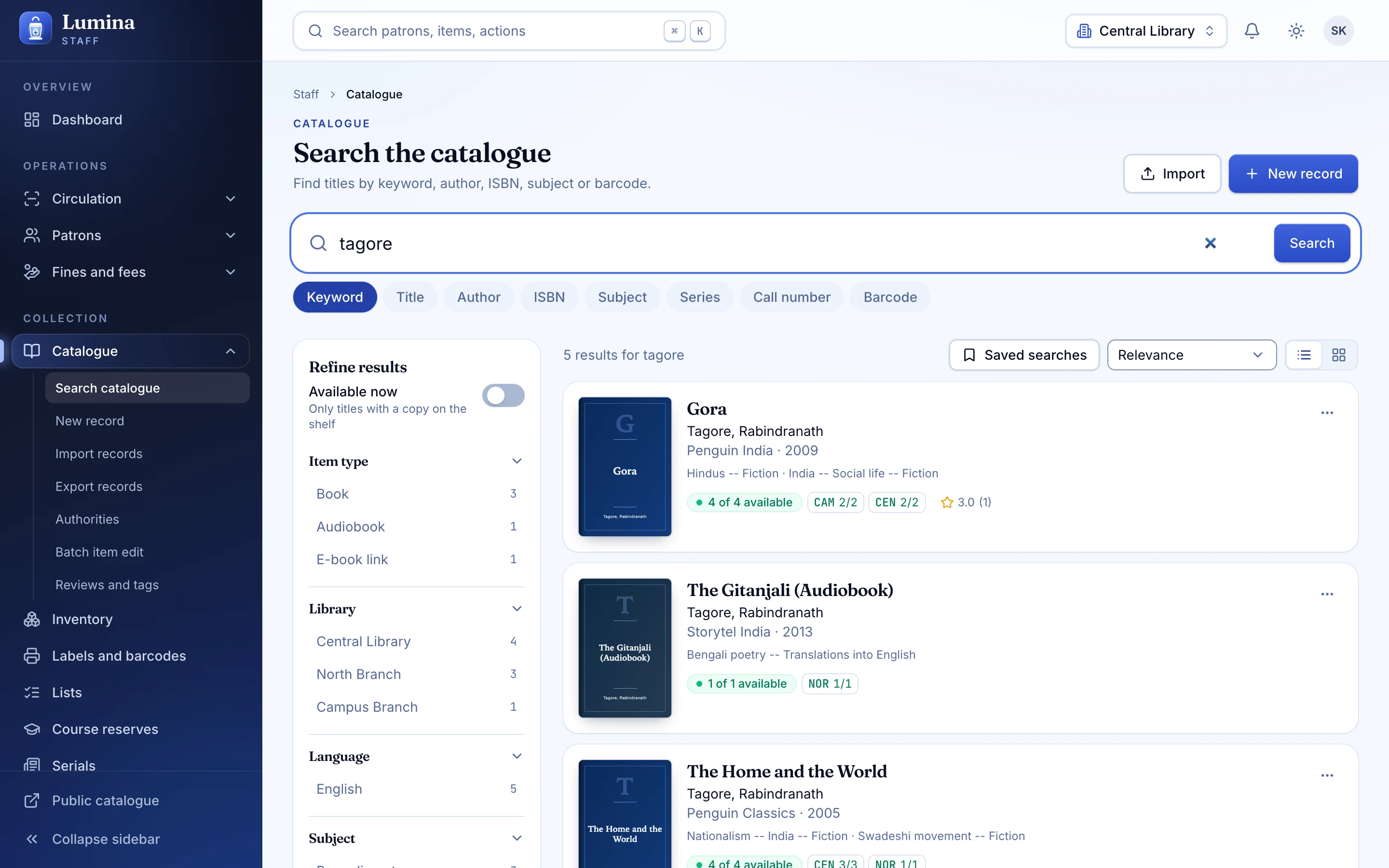Expand Fines and fees menu
Image resolution: width=1389 pixels, height=868 pixels.
click(131, 272)
